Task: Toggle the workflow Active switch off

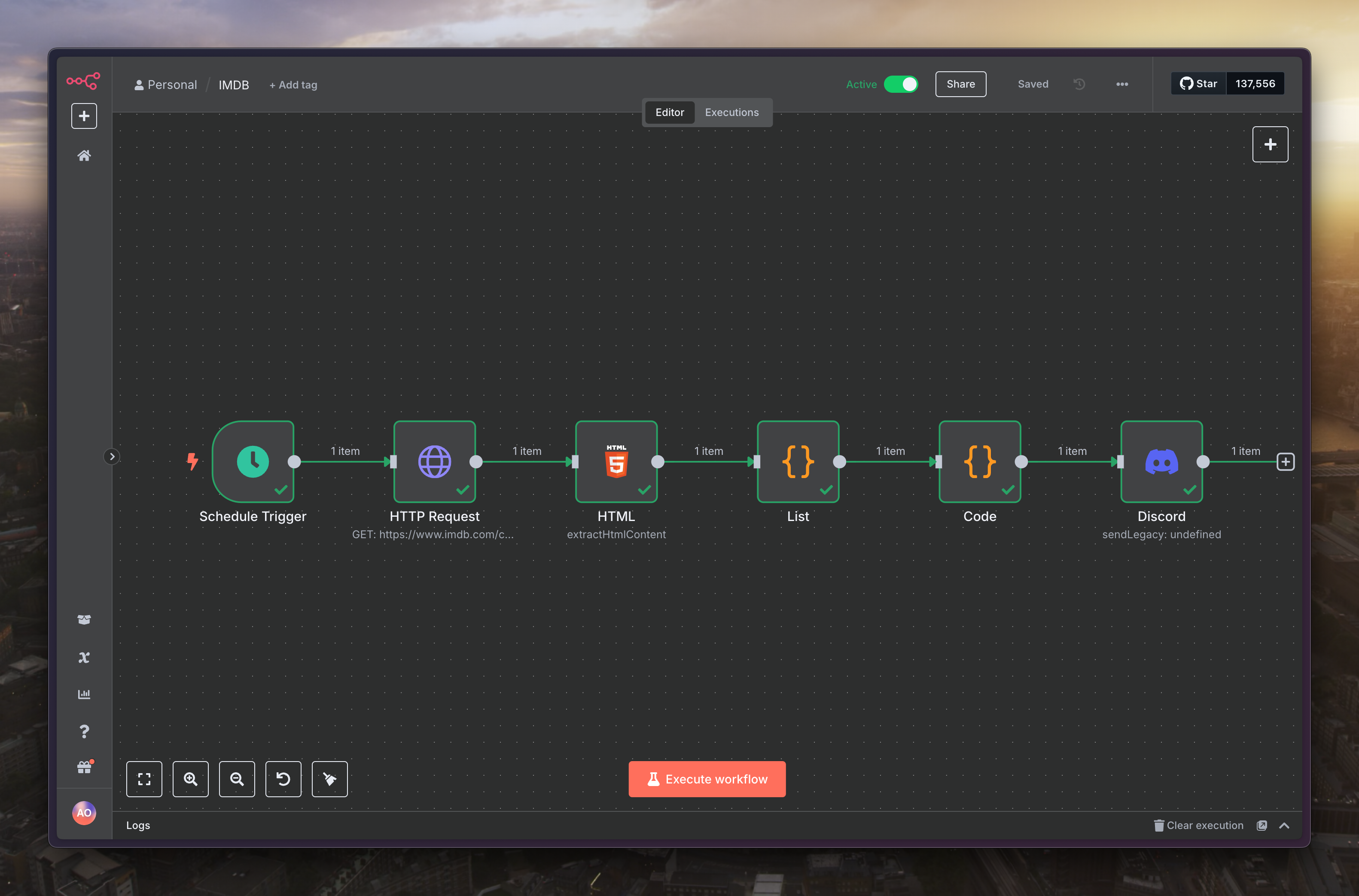Action: click(901, 84)
